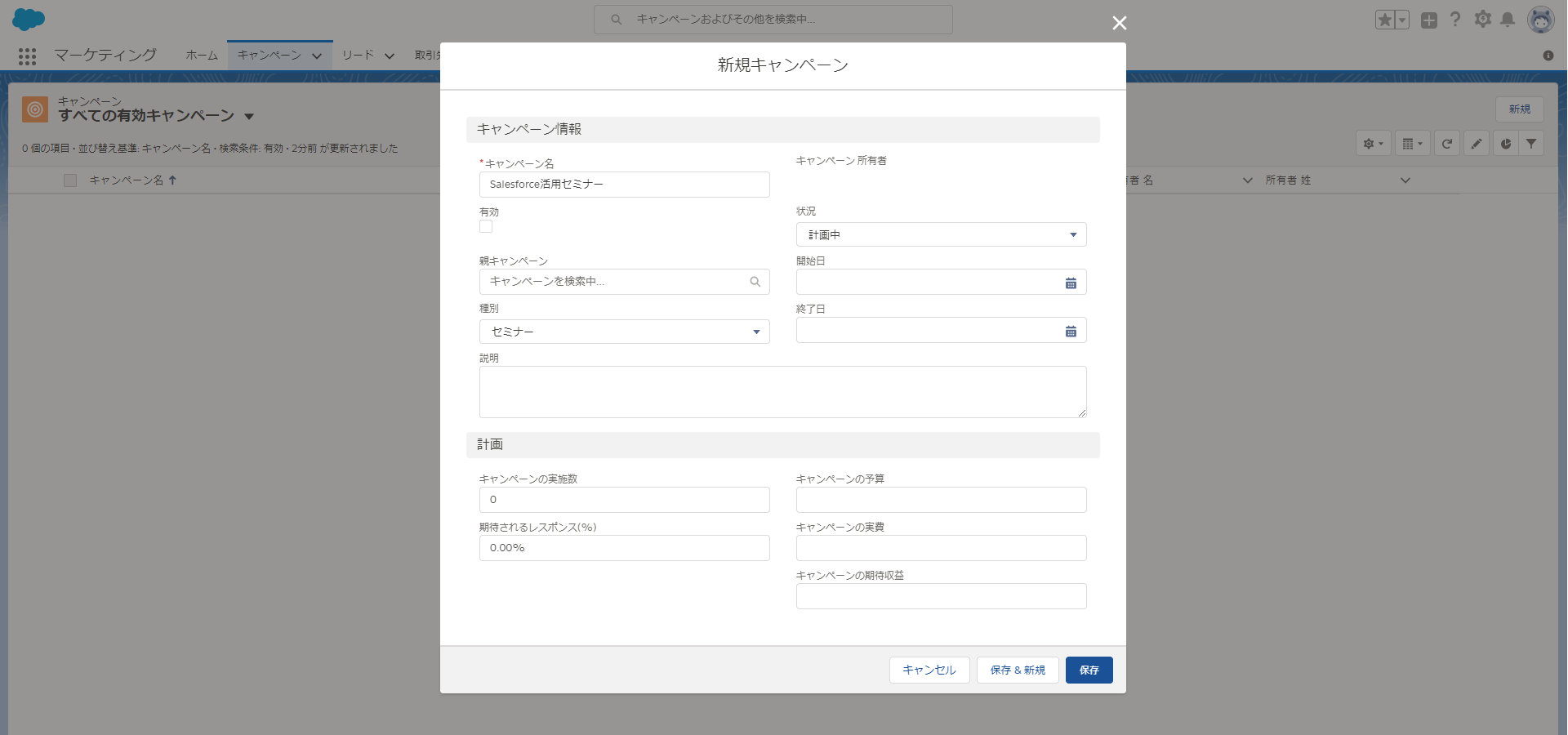The width and height of the screenshot is (1568, 735).
Task: Expand the すべての有効キャンペーン list view picker
Action: point(249,117)
